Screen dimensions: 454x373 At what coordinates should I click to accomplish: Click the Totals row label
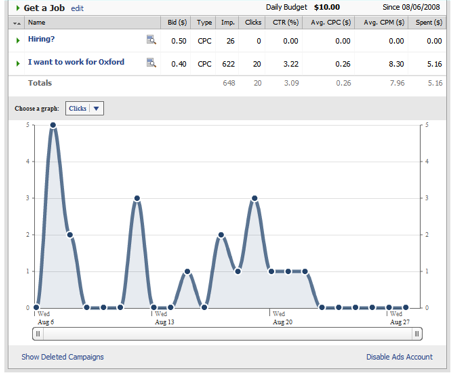tap(40, 83)
